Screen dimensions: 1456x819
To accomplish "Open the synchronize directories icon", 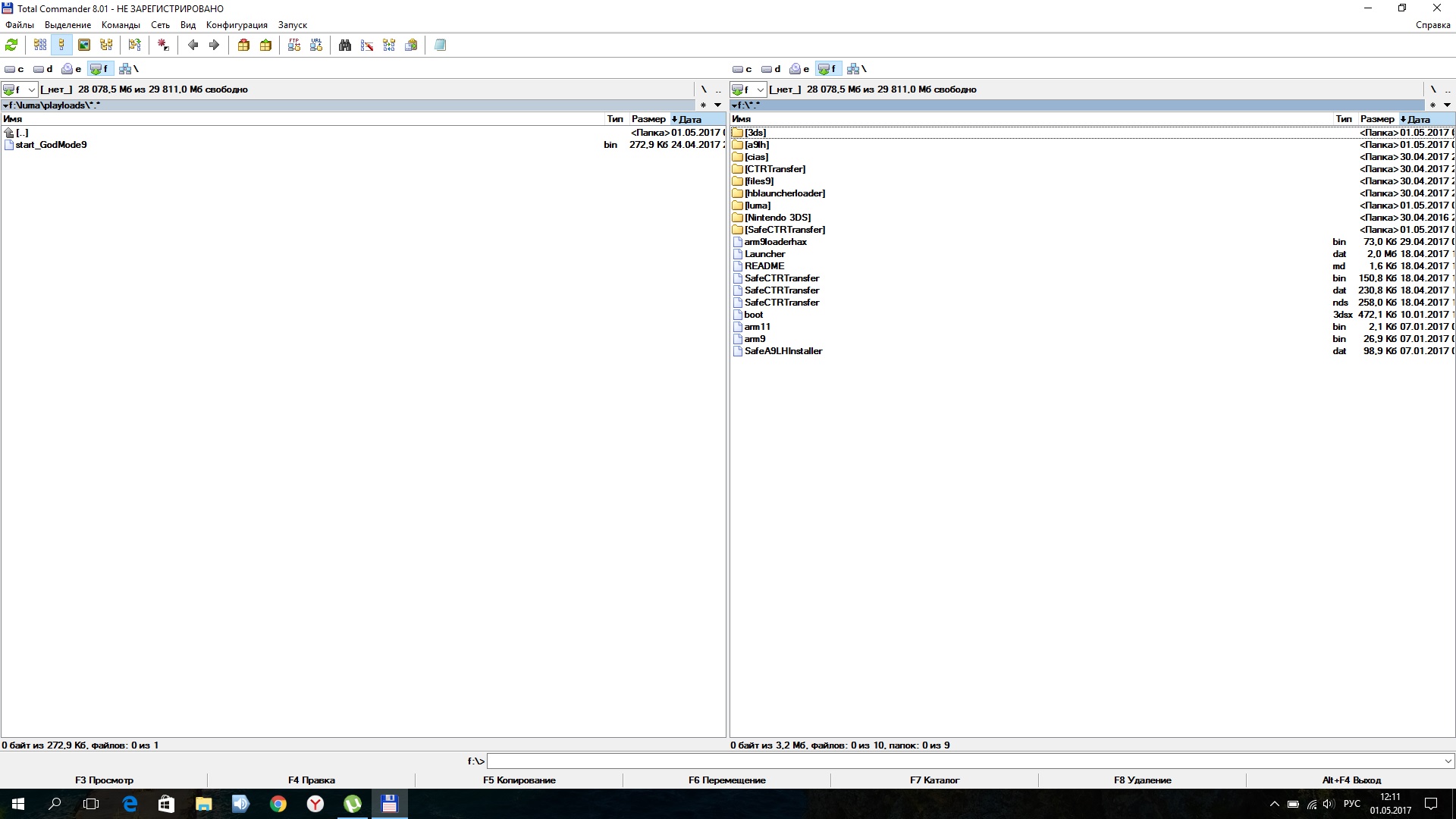I will [389, 45].
